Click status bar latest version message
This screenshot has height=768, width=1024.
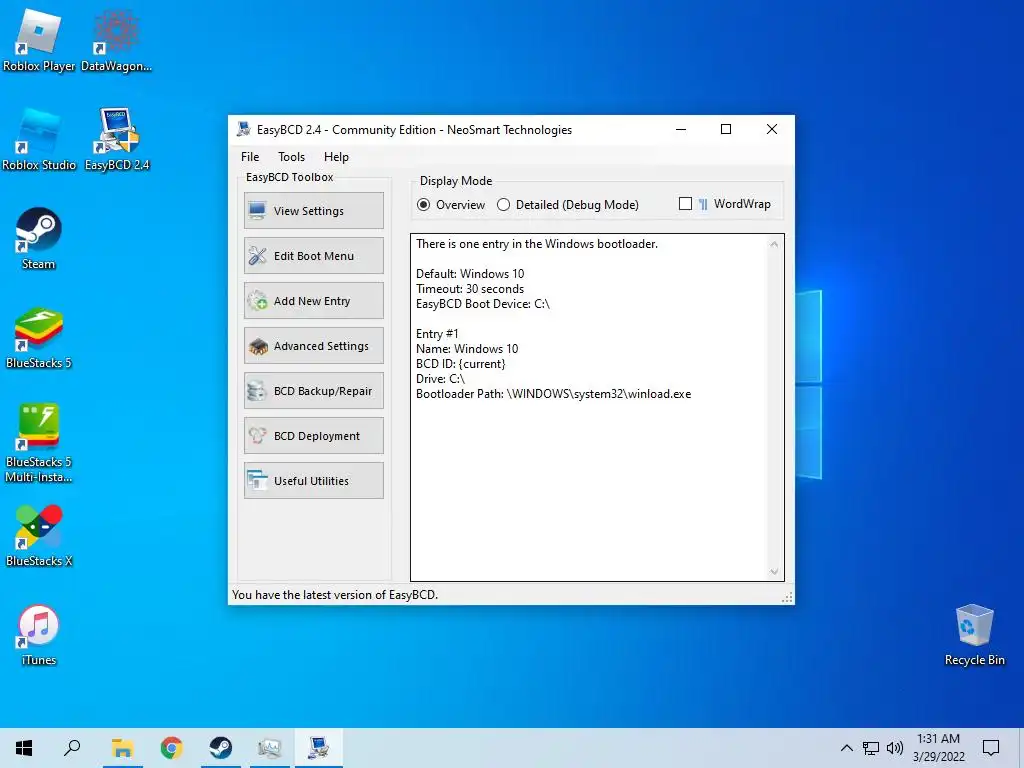click(x=335, y=595)
